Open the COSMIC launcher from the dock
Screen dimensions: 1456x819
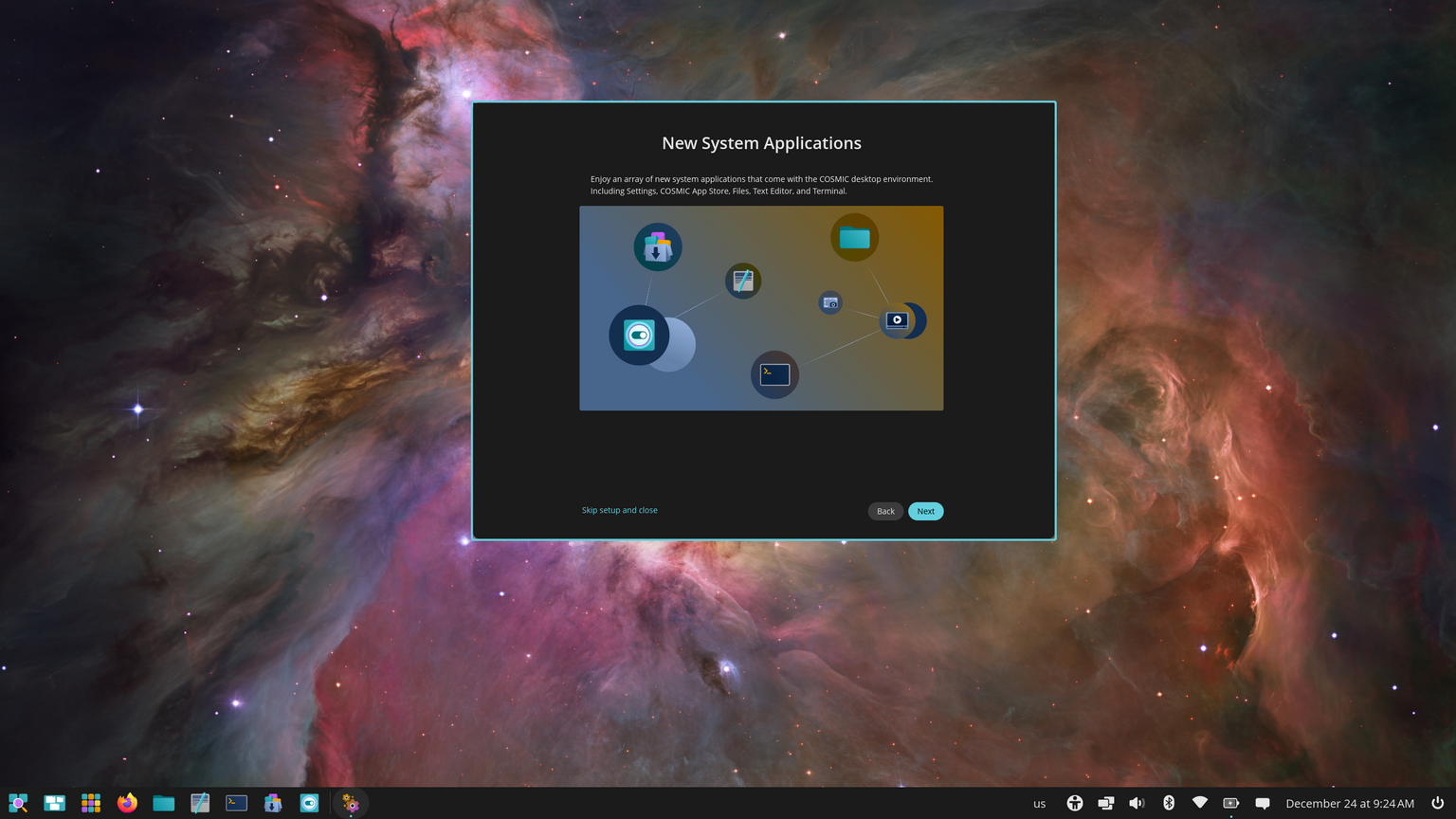click(x=18, y=803)
